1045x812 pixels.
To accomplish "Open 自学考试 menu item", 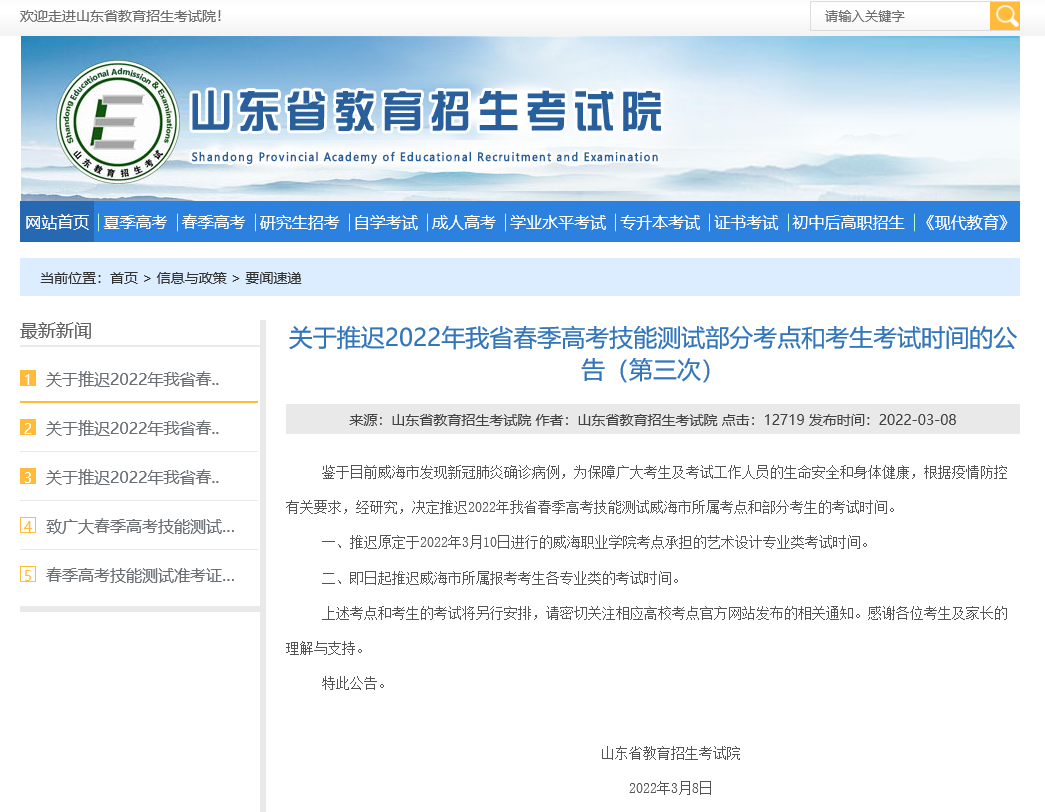I will click(385, 222).
